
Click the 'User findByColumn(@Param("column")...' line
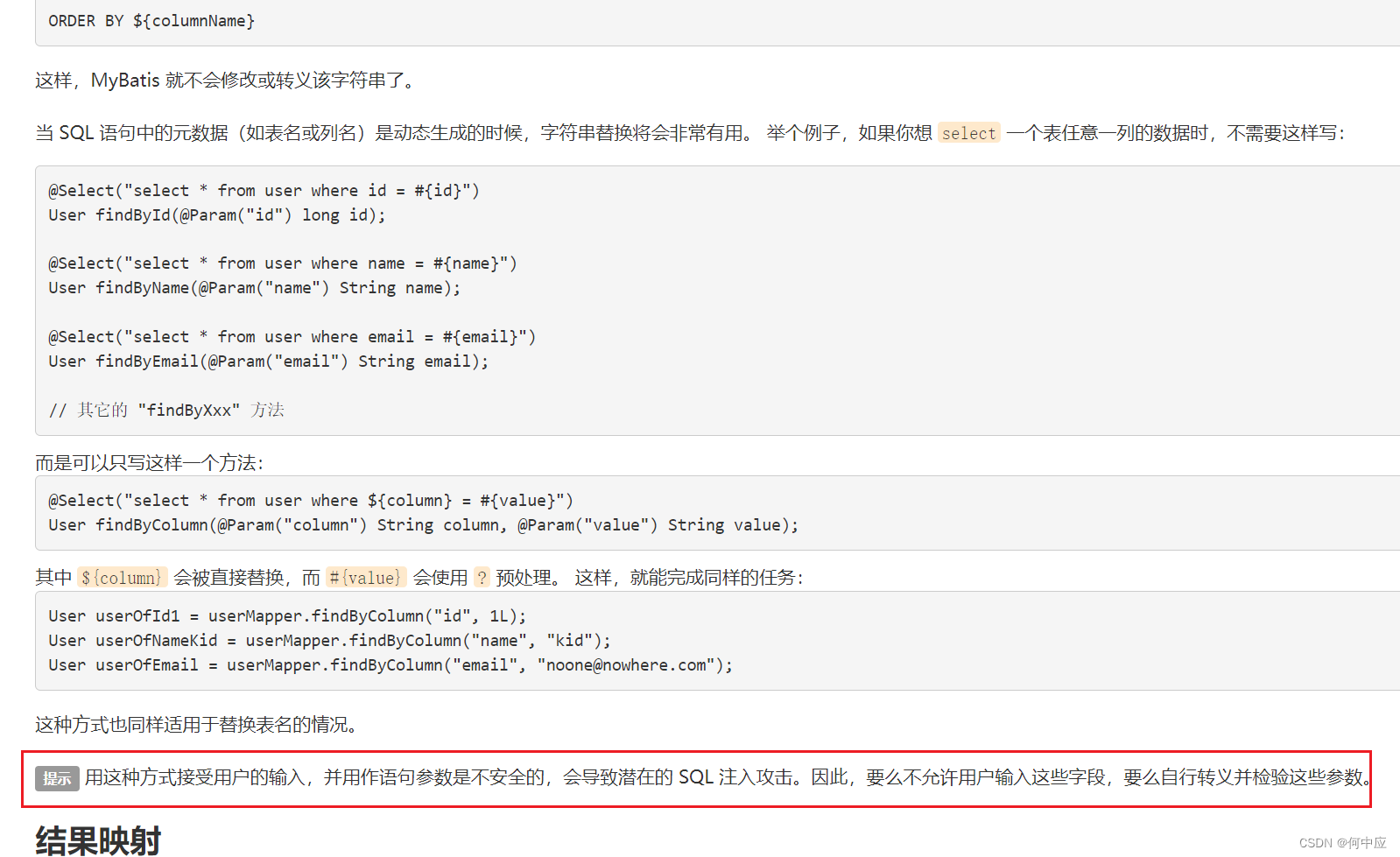tap(423, 525)
